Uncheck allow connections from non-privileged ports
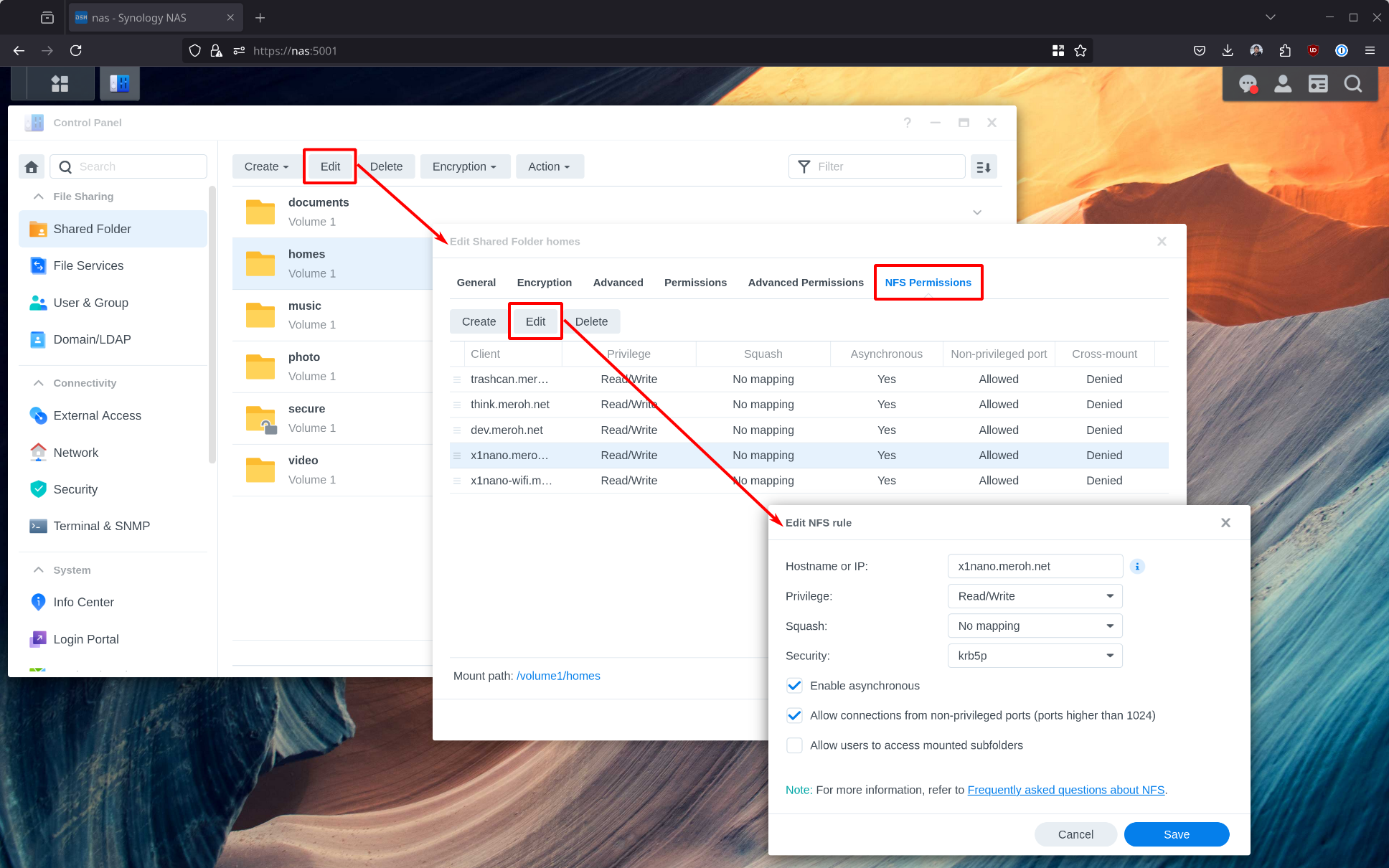Viewport: 1389px width, 868px height. tap(794, 715)
